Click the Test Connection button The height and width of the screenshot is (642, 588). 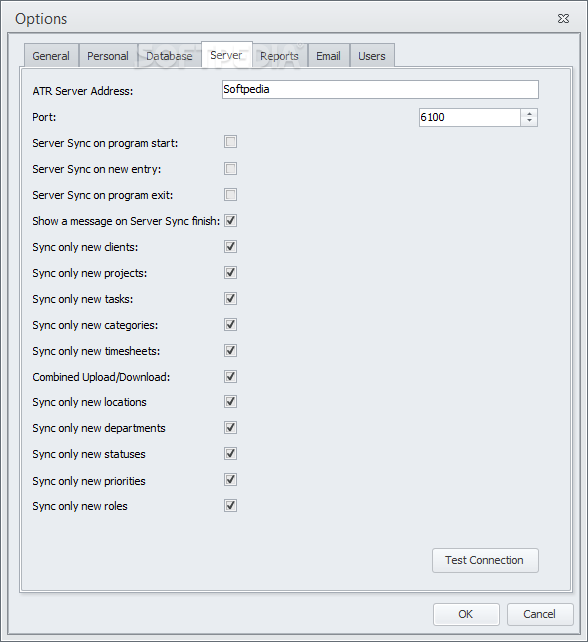pyautogui.click(x=485, y=560)
